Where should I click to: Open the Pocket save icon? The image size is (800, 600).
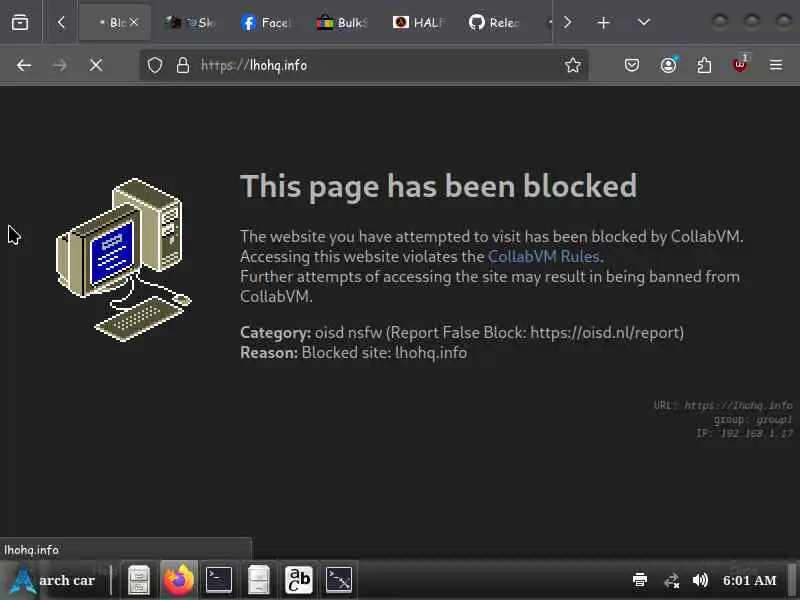632,65
